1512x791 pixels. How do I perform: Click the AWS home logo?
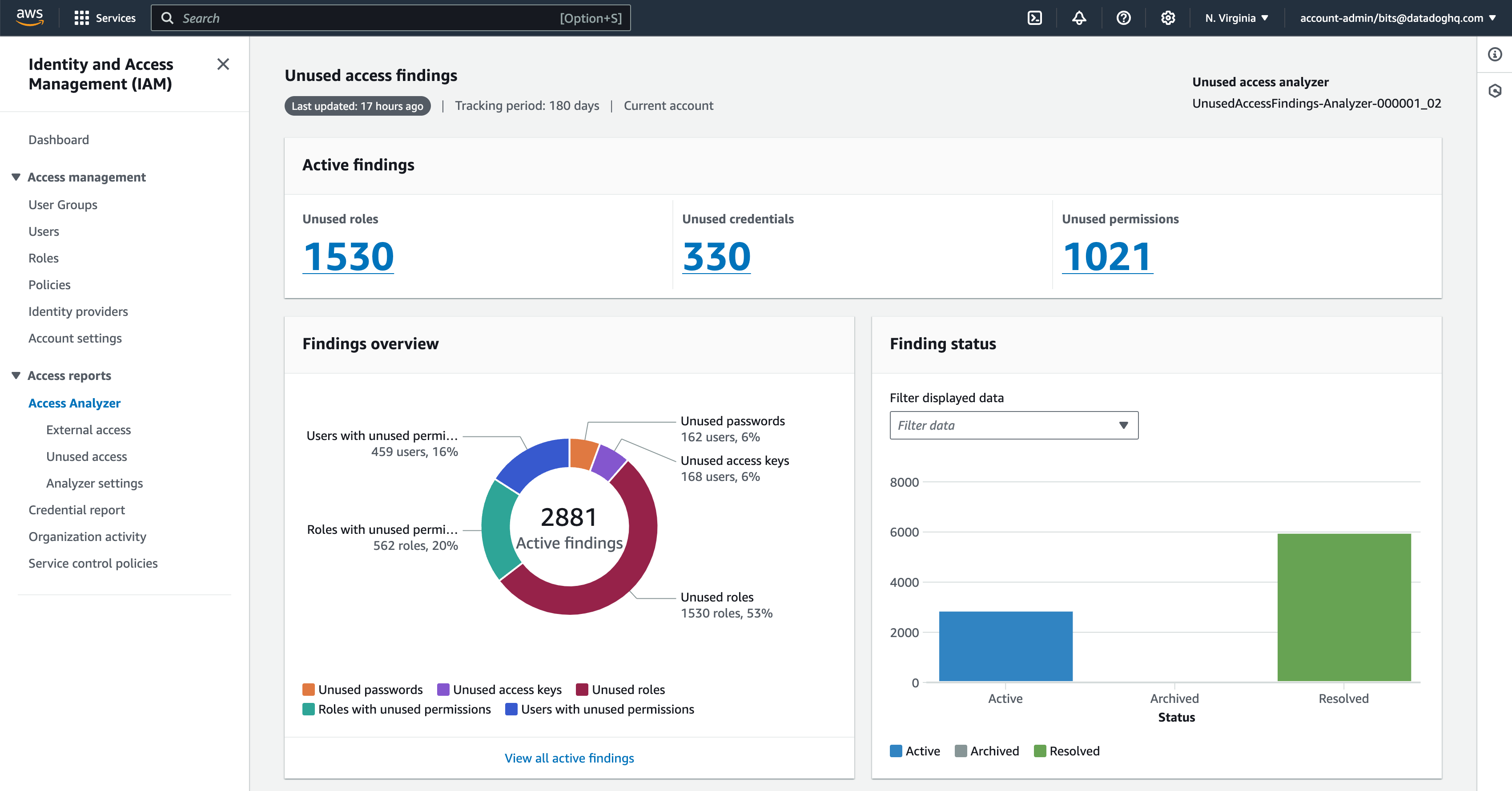coord(30,18)
